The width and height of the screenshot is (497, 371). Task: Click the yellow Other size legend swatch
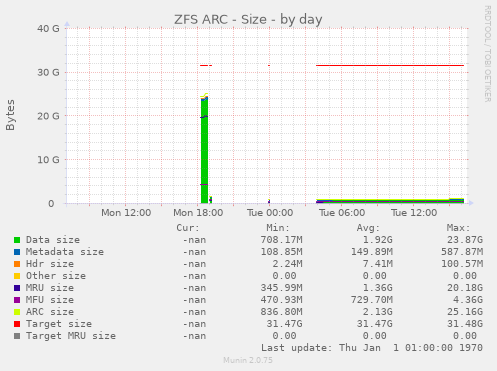click(x=17, y=276)
